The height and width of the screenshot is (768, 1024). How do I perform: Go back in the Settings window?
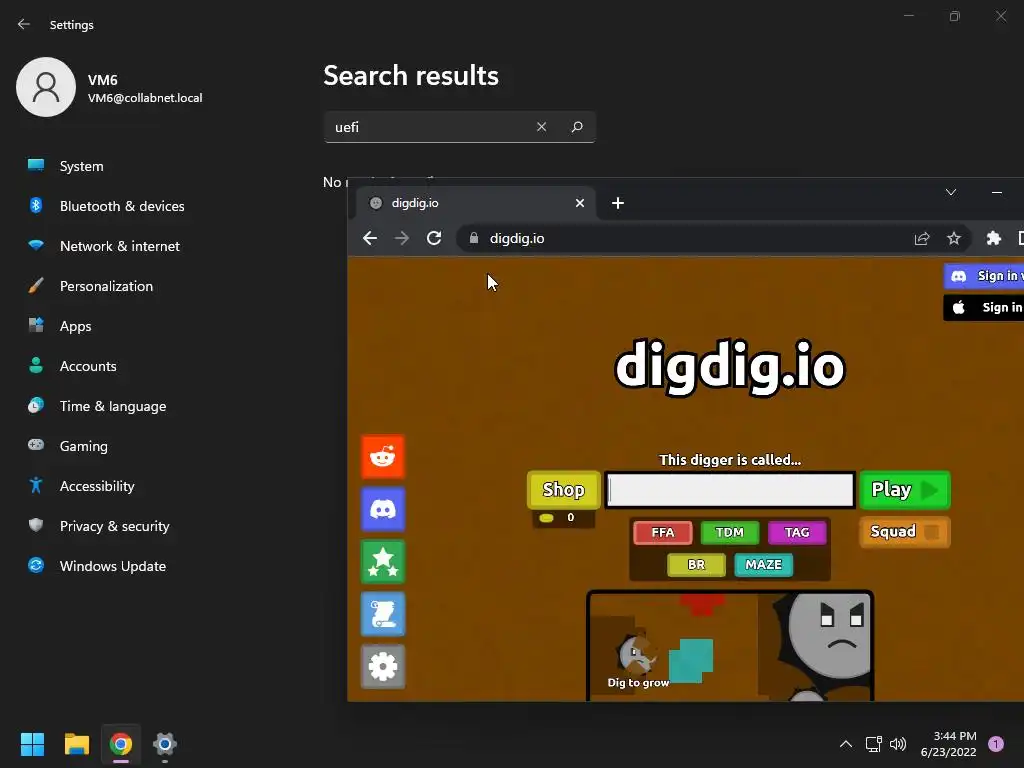point(24,24)
